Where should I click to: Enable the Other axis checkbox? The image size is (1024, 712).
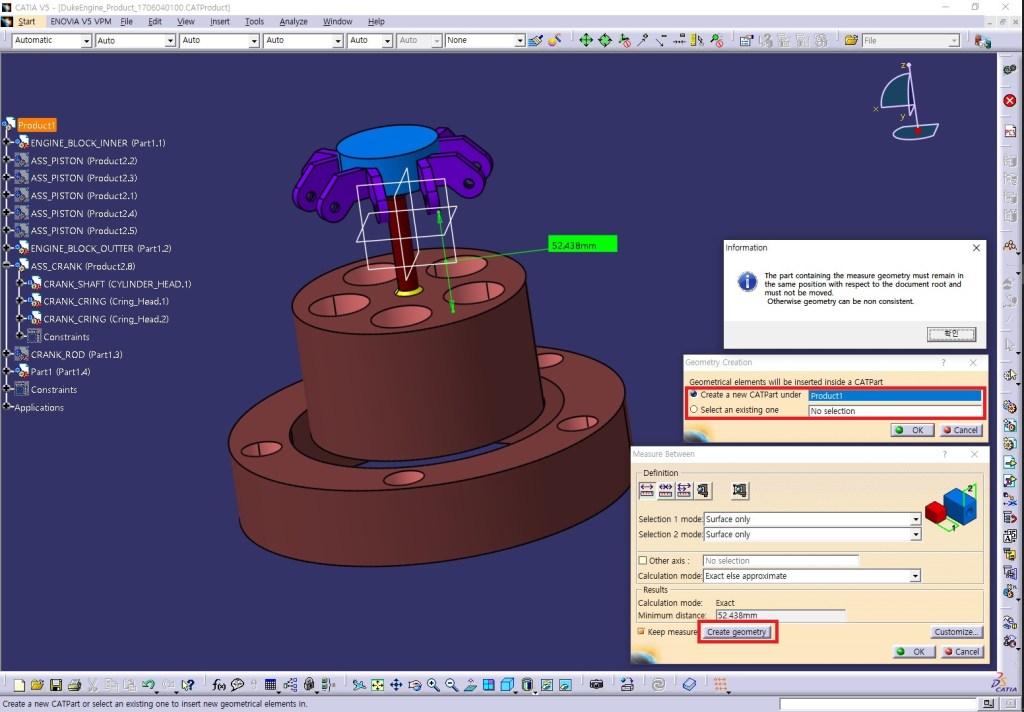tap(643, 560)
